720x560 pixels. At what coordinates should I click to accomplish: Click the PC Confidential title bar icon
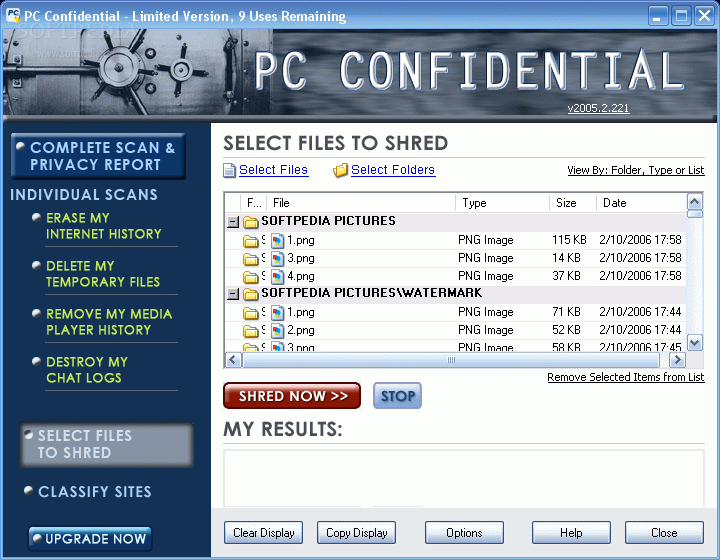click(13, 16)
